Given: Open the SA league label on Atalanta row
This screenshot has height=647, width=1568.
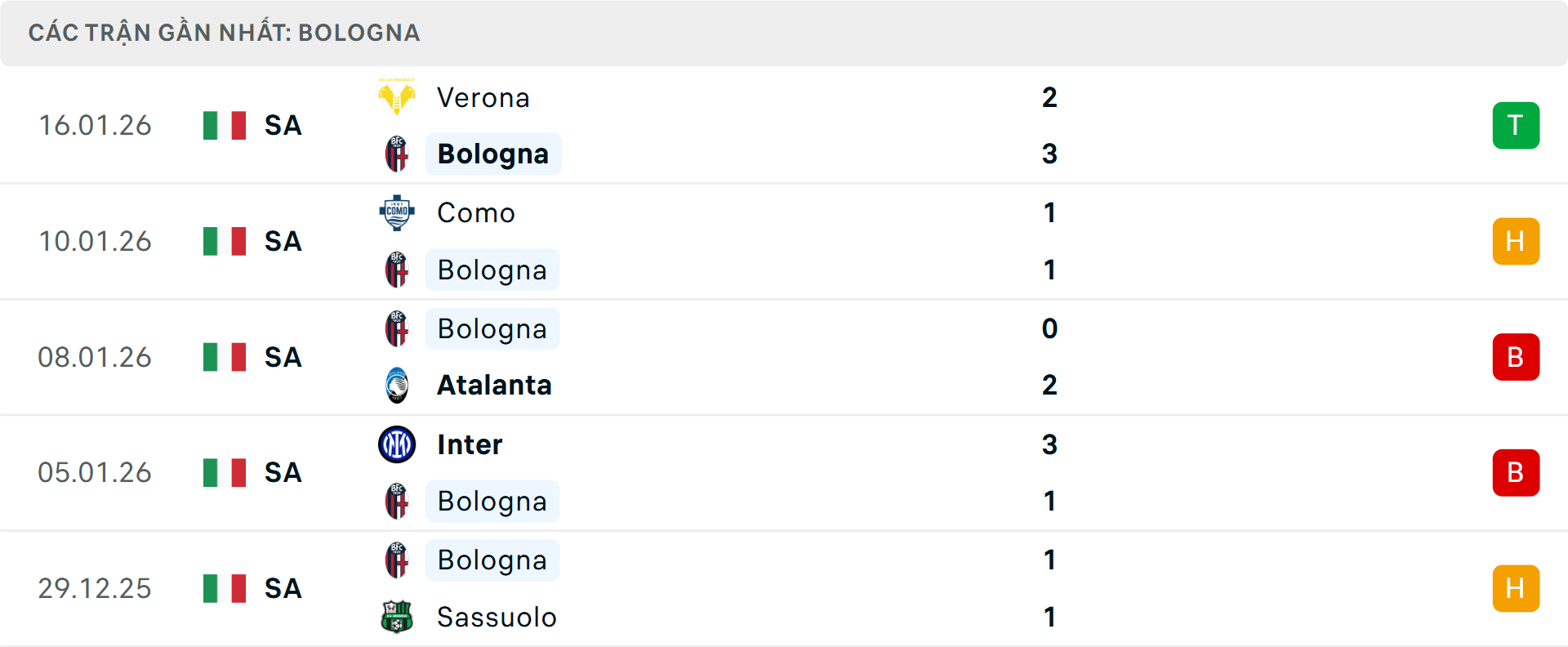Looking at the screenshot, I should click(x=282, y=357).
